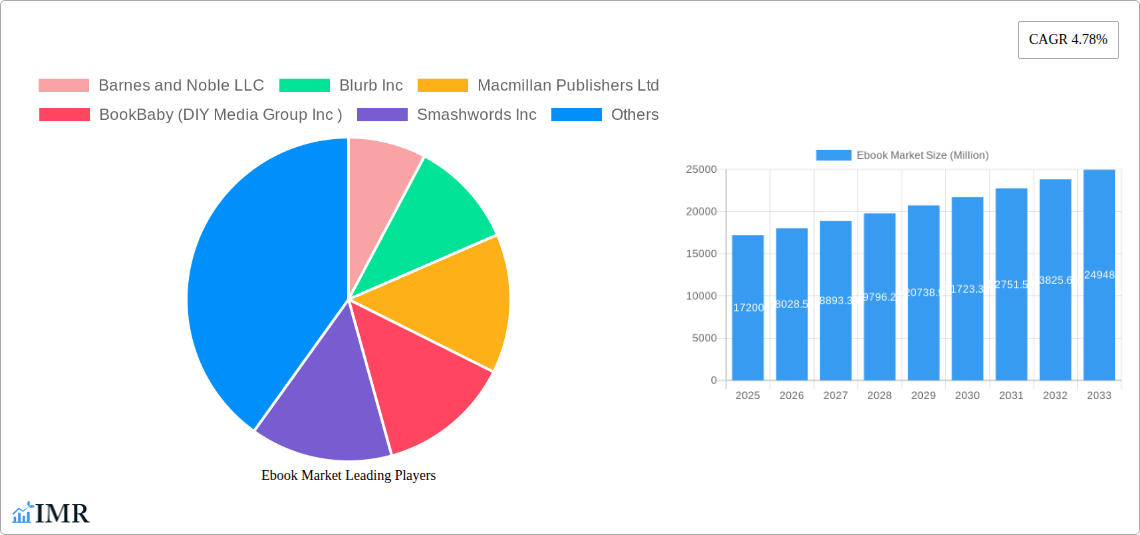Click the 10000 y-axis label
The image size is (1140, 535).
(701, 296)
